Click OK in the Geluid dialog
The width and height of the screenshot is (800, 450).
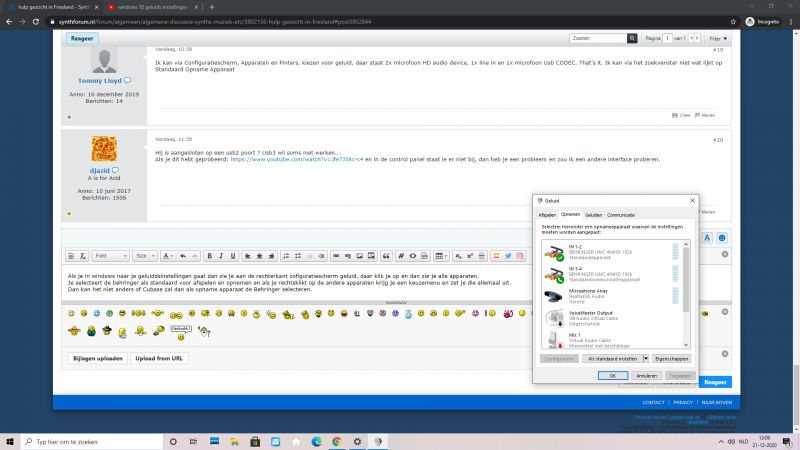613,376
